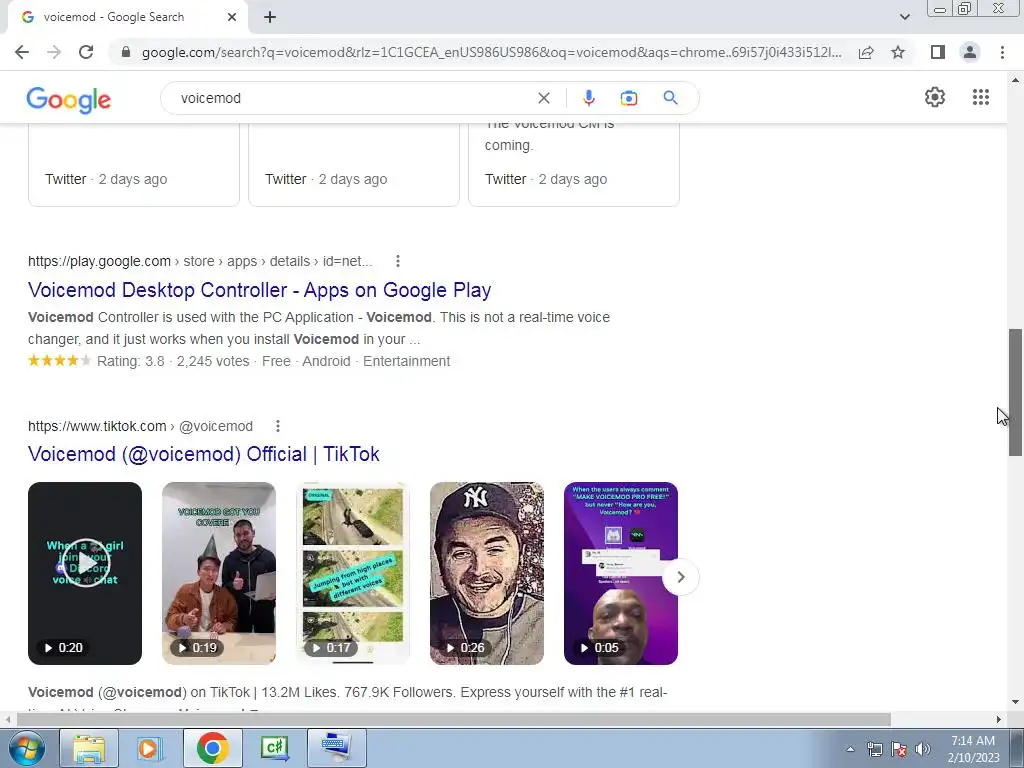This screenshot has width=1024, height=768.
Task: Click the scrollbar down arrow
Action: pos(1016,703)
